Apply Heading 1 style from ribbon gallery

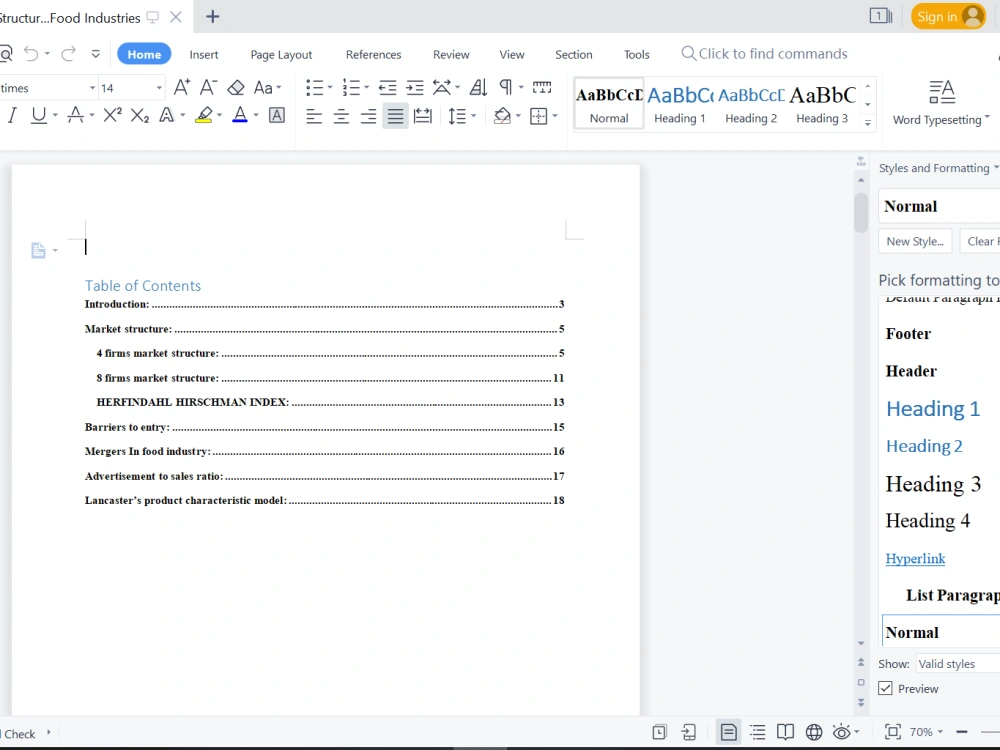[x=680, y=105]
